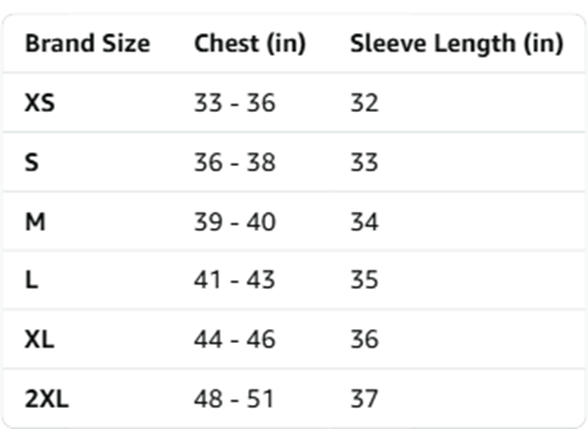
Task: Select the XL size row label
Action: click(39, 339)
